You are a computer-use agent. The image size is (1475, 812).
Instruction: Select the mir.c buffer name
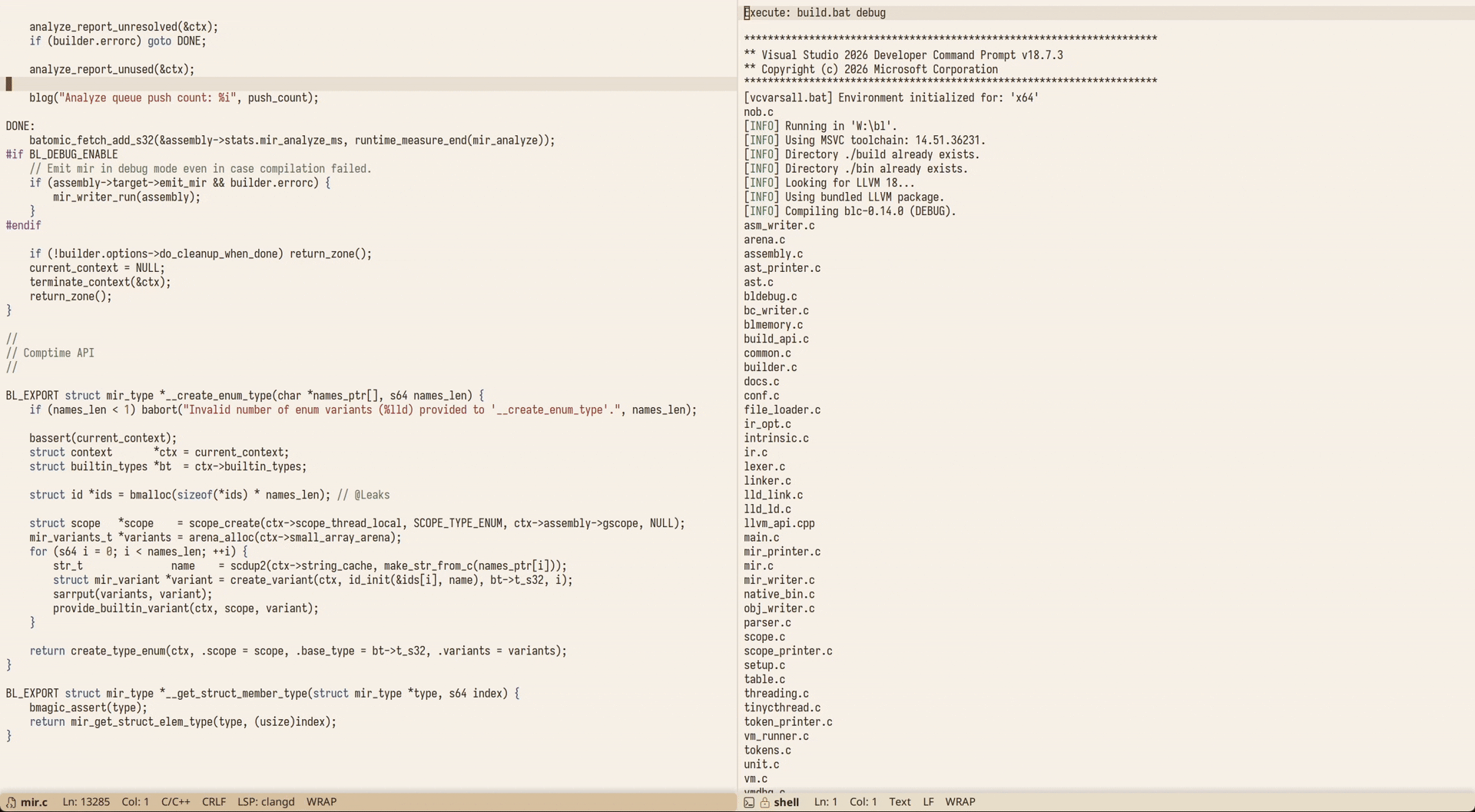[34, 801]
